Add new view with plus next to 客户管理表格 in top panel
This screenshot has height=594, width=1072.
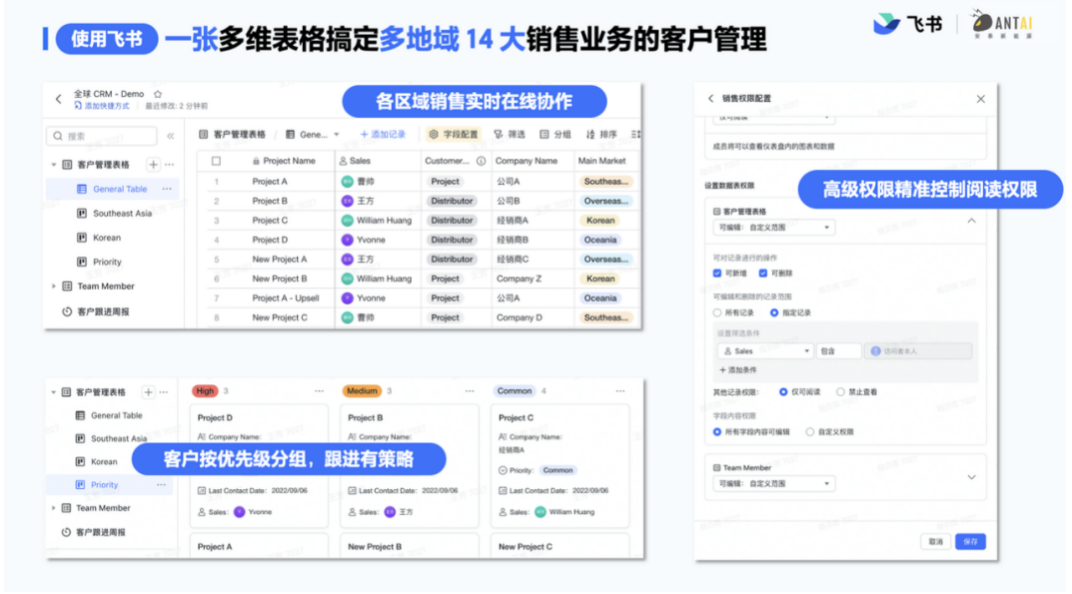pos(153,165)
